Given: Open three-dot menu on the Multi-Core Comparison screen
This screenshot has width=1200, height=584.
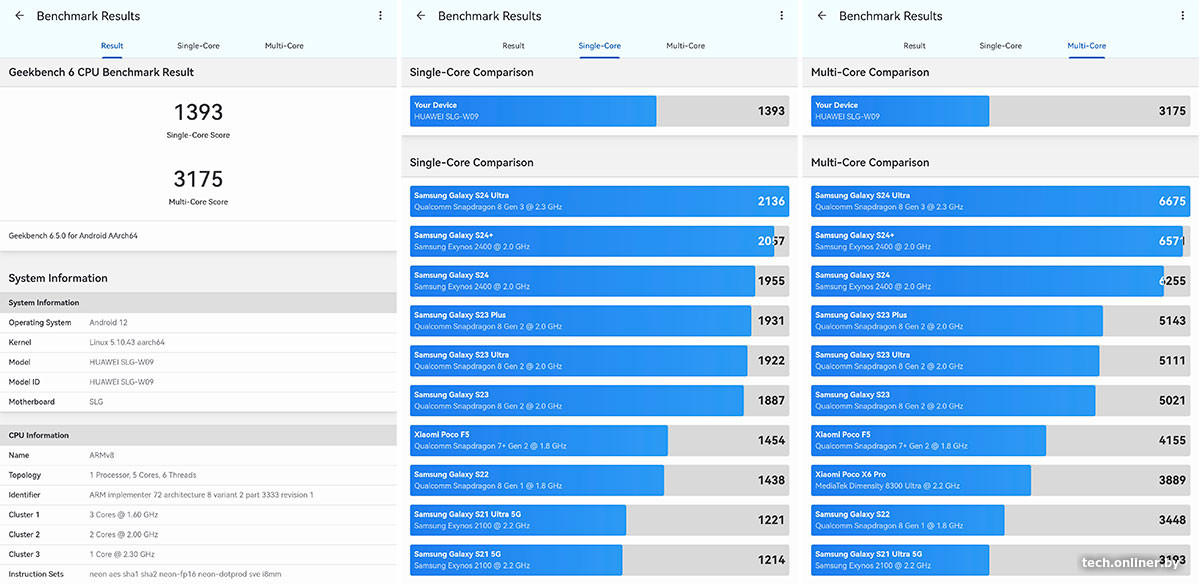Looking at the screenshot, I should coord(1183,16).
